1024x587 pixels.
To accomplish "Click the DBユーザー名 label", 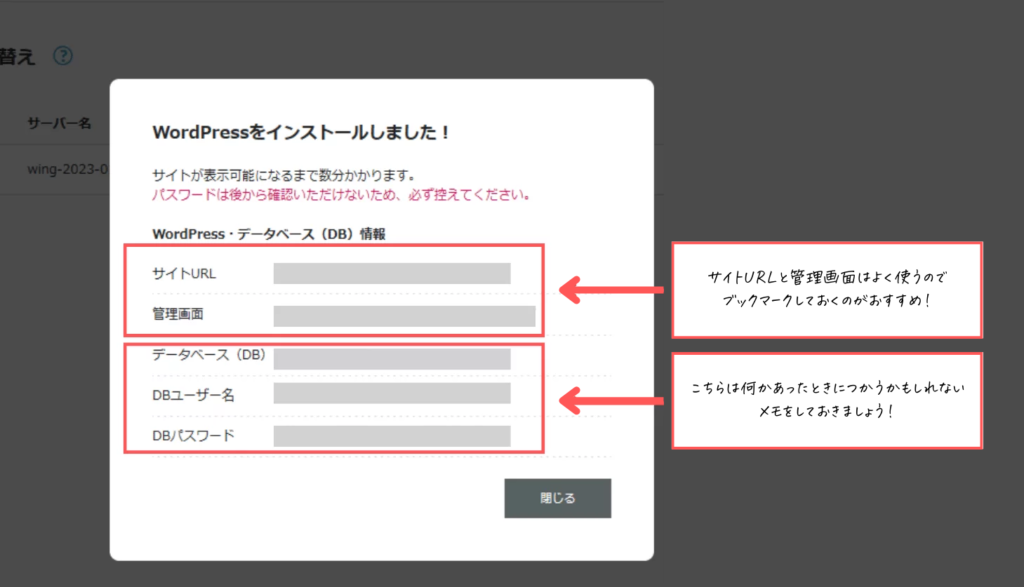I will pos(193,395).
